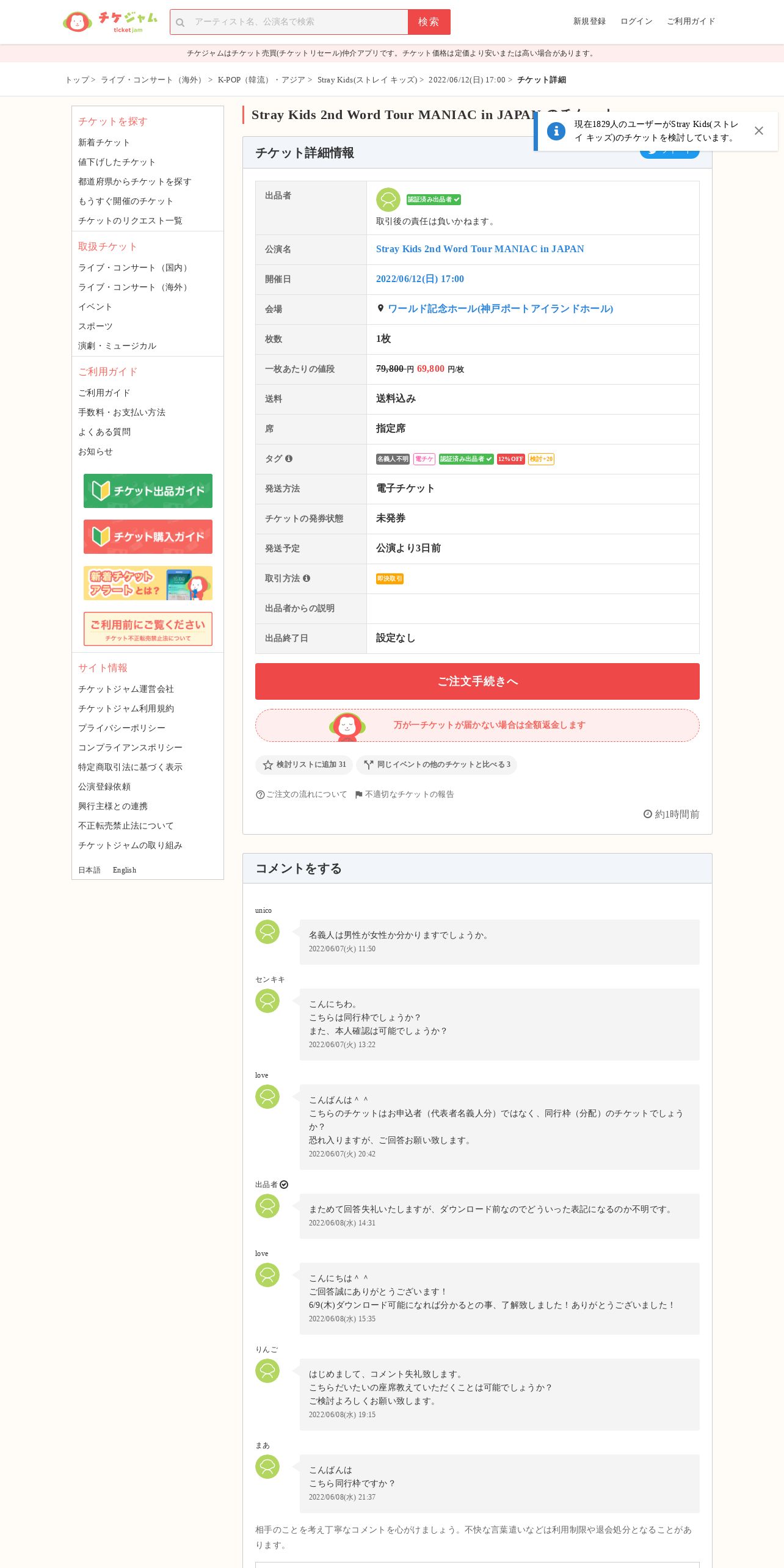
Task: Click the 新着チケットアラート banner
Action: coord(148,583)
